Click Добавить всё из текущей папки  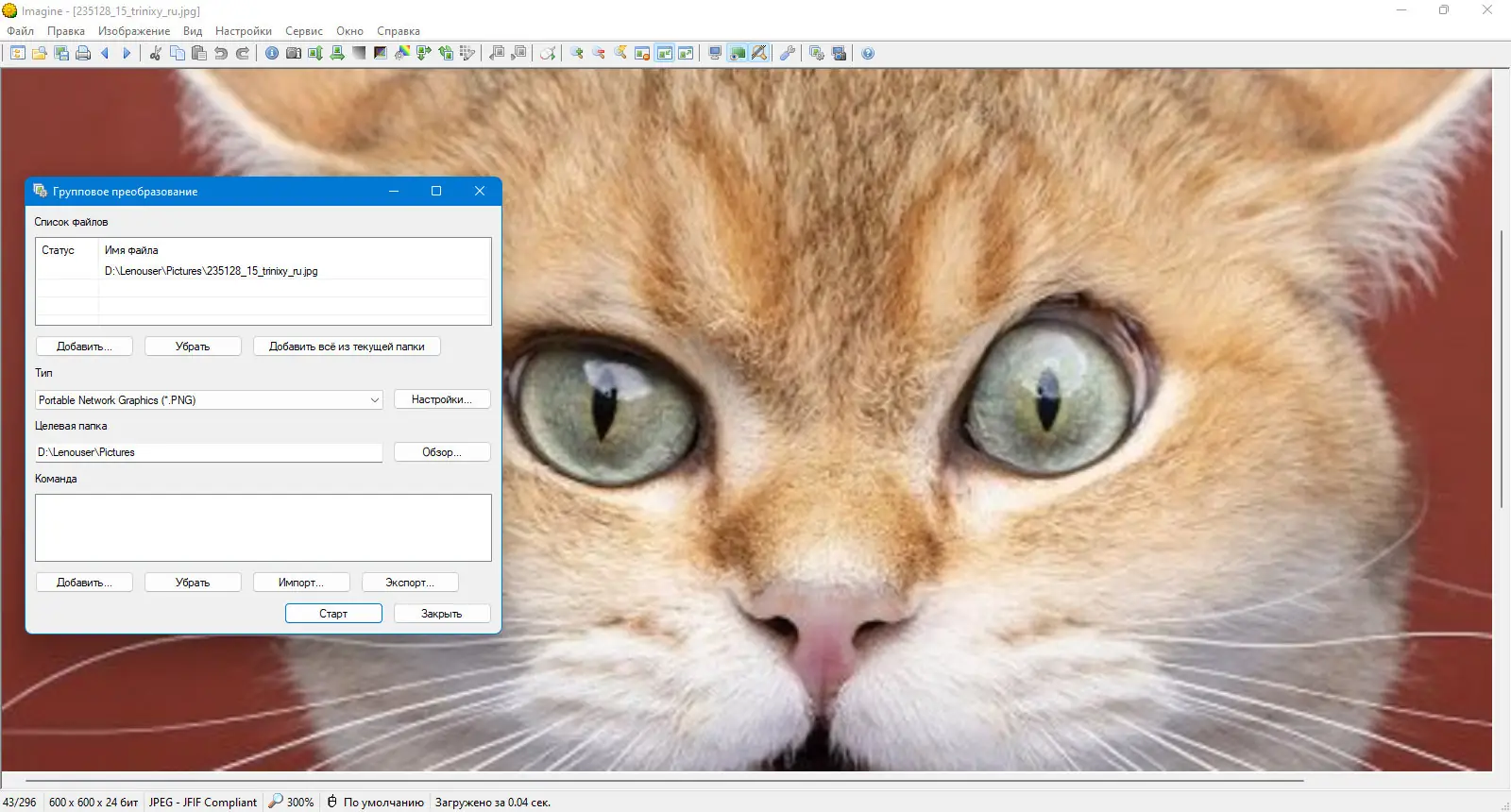pyautogui.click(x=347, y=347)
